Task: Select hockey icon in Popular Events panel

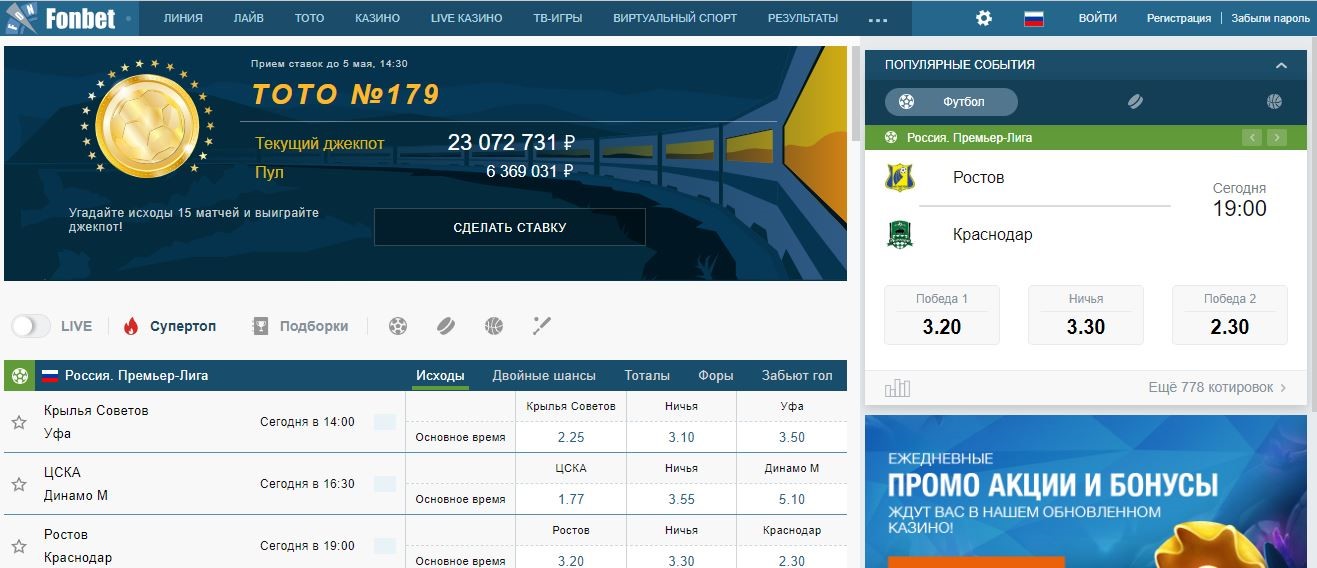Action: tap(1135, 101)
